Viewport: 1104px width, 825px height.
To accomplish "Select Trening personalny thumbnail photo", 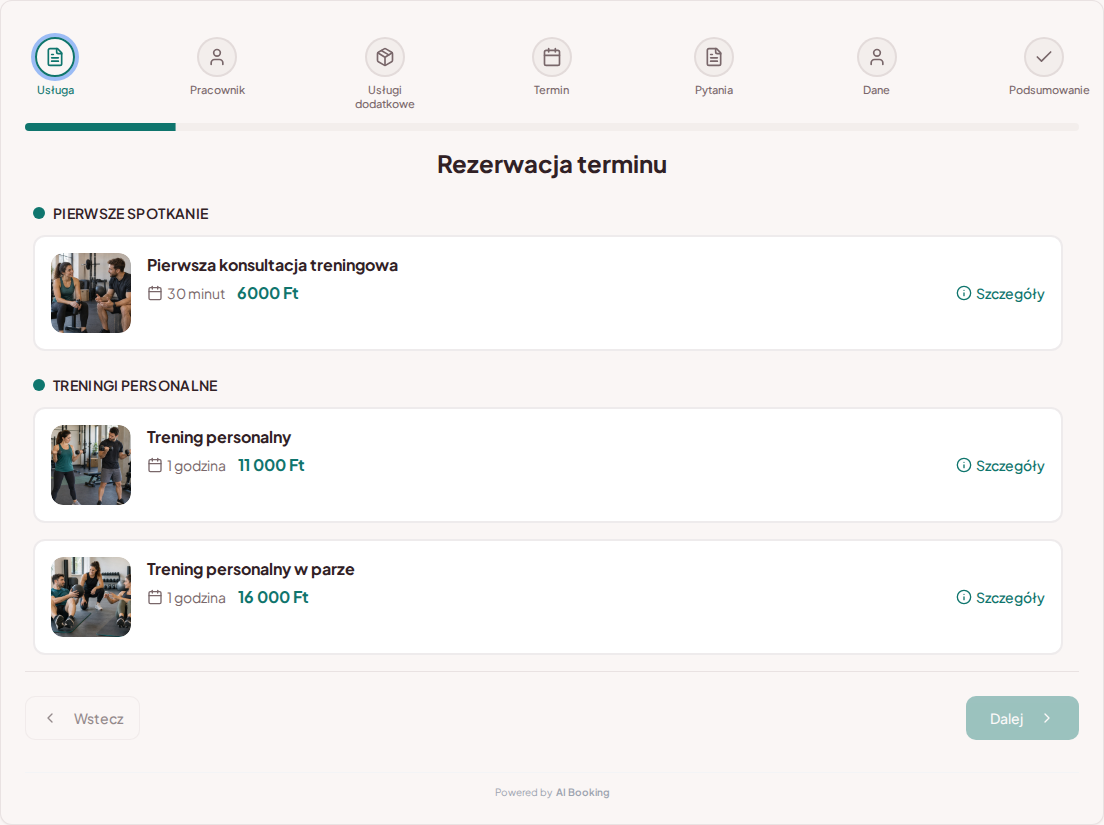I will coord(91,465).
